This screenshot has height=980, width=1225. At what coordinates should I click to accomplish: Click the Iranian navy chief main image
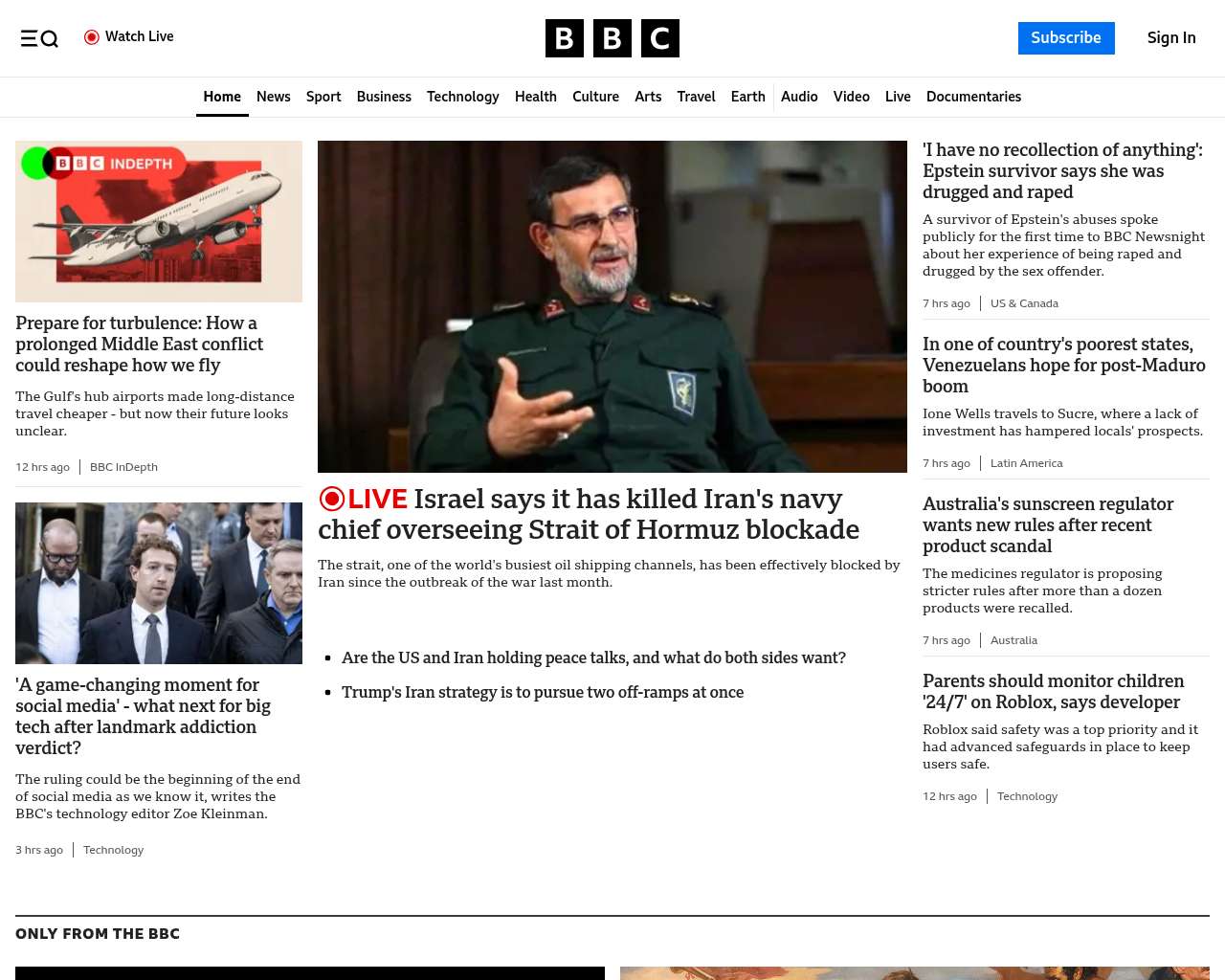[612, 306]
